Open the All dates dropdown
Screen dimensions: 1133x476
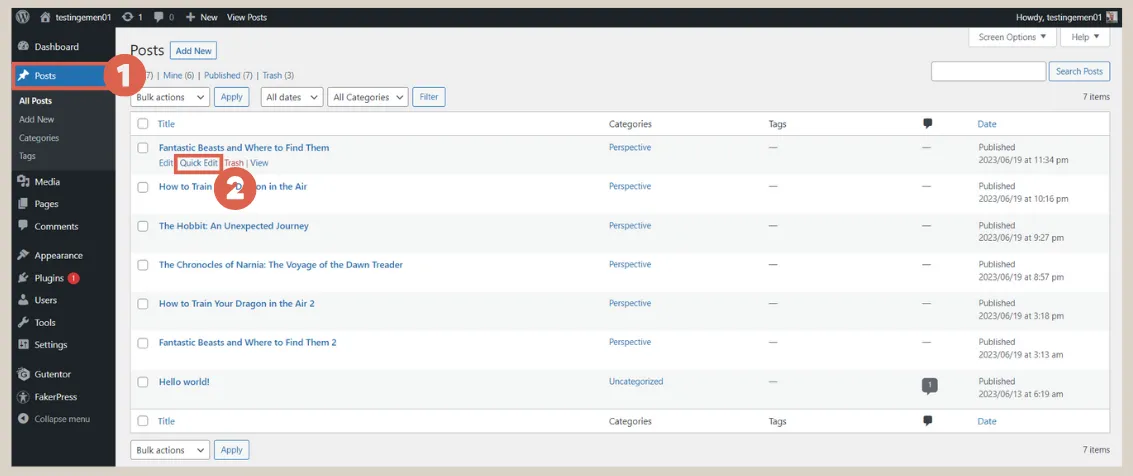click(292, 97)
